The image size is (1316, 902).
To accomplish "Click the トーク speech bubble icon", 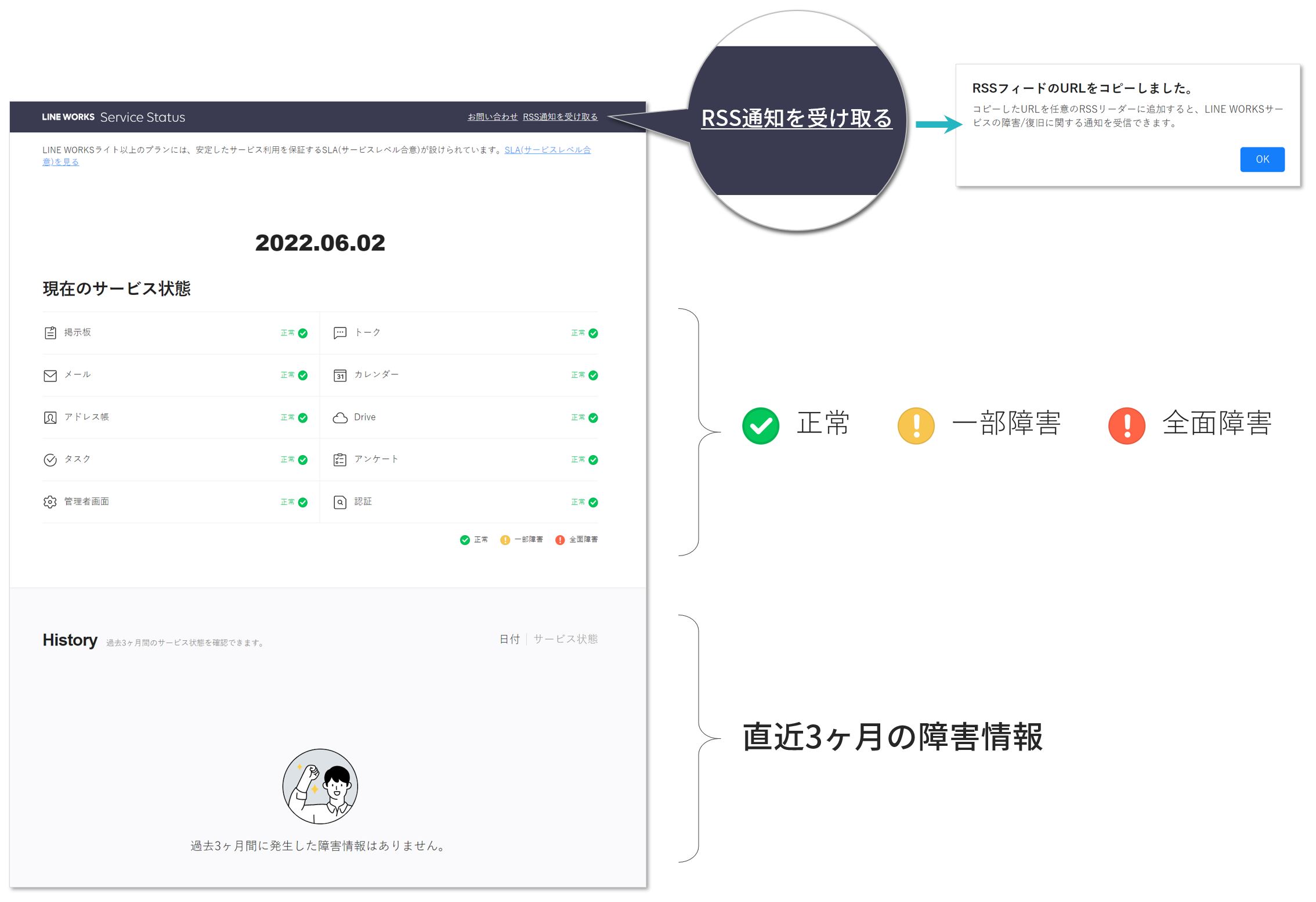I will pyautogui.click(x=340, y=333).
